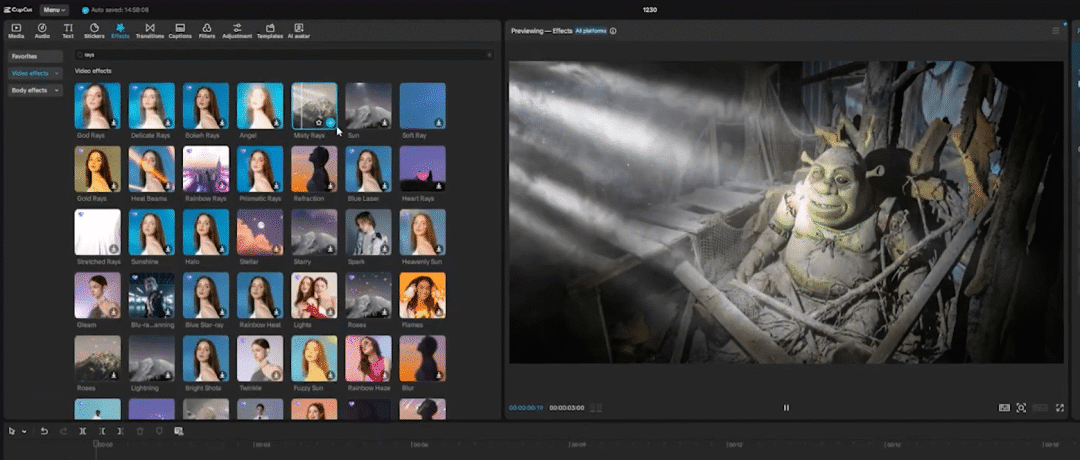Image resolution: width=1080 pixels, height=460 pixels.
Task: Open the Menu dropdown
Action: pos(54,10)
